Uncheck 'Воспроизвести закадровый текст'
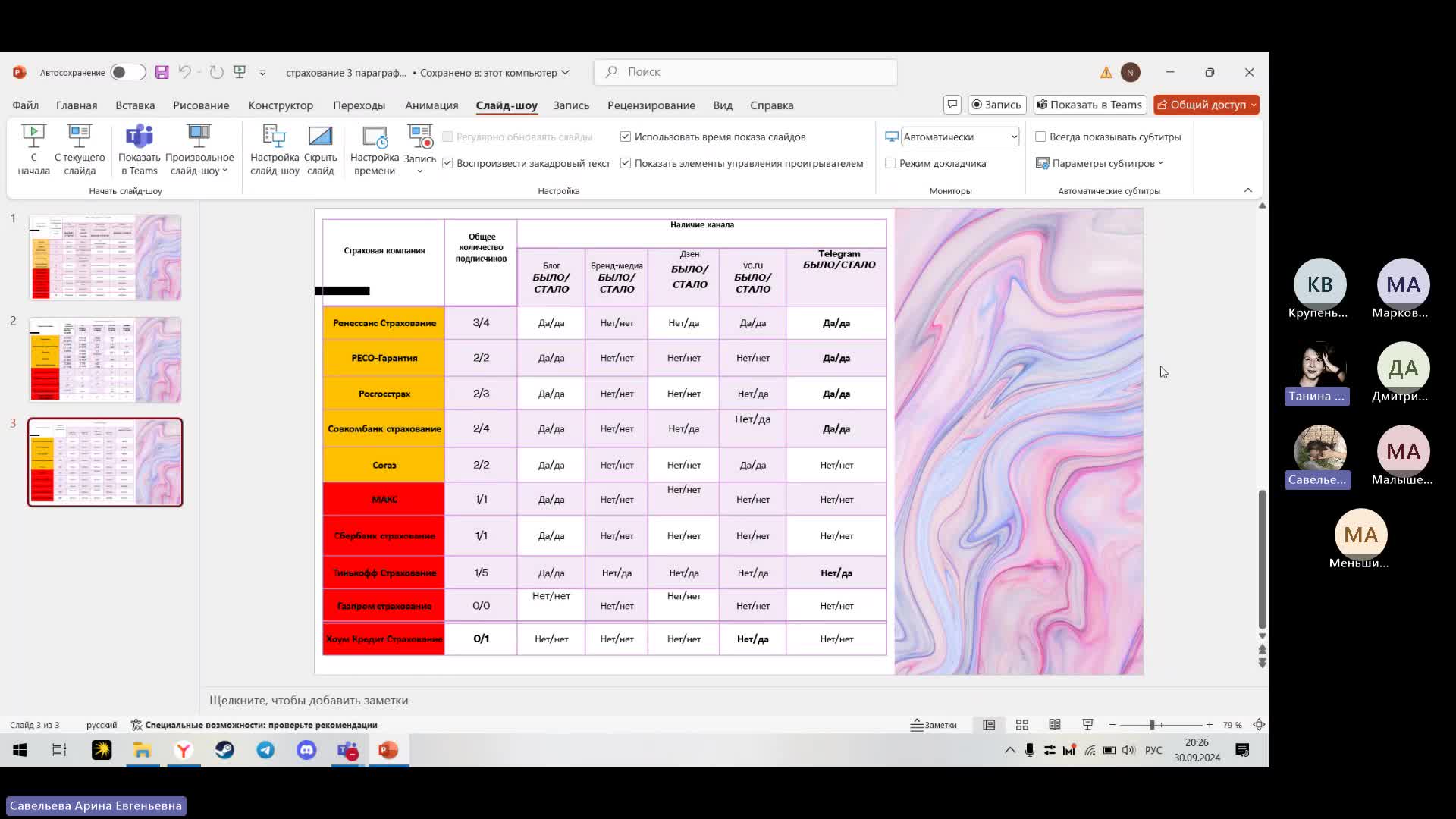The width and height of the screenshot is (1456, 819). coord(447,163)
